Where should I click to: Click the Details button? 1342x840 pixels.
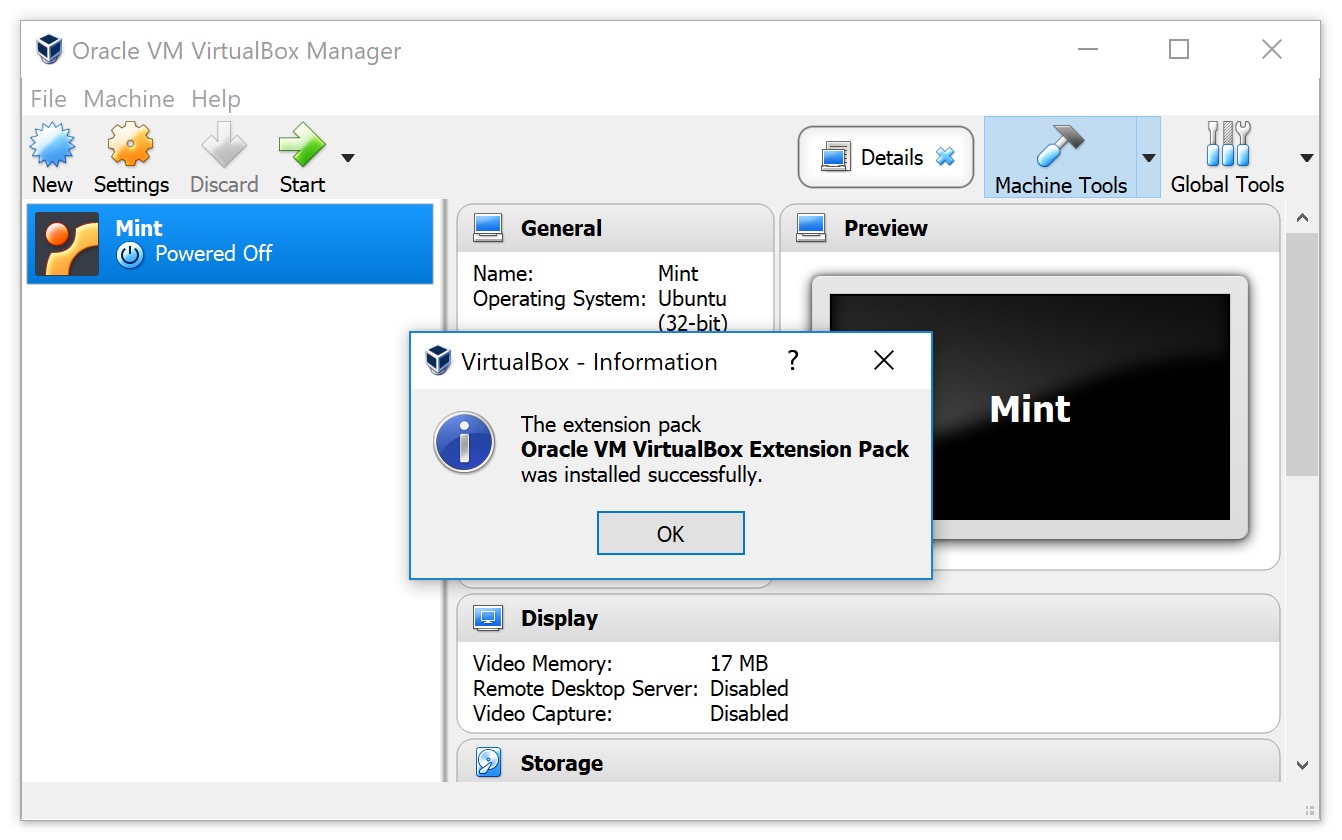pos(886,157)
